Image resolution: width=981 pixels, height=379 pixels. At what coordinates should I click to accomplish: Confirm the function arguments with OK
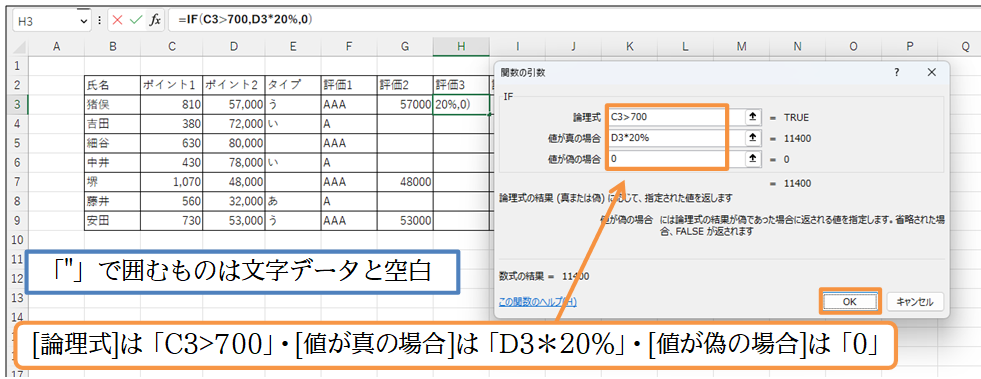pos(850,301)
